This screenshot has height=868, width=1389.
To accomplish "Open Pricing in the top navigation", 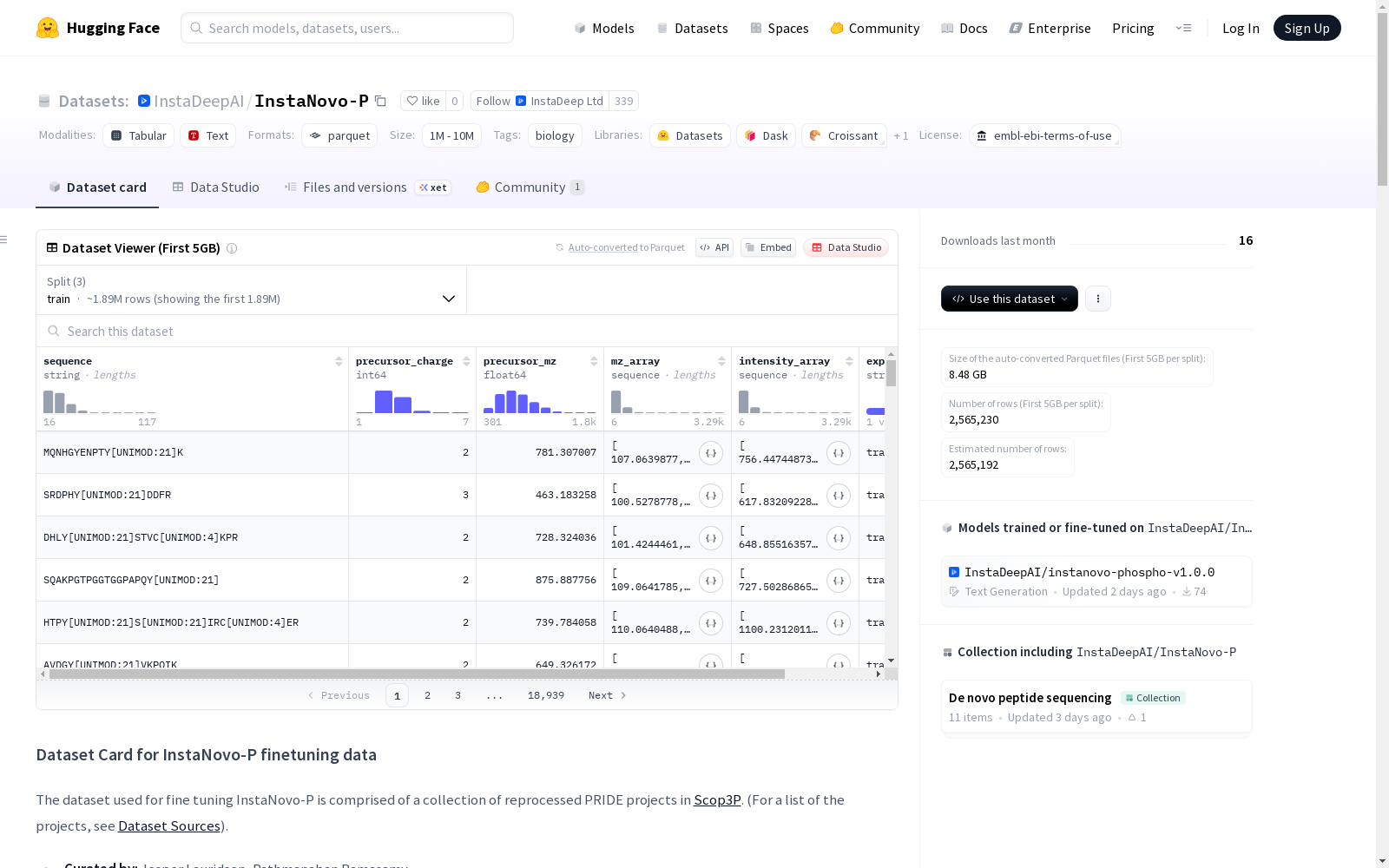I will tap(1133, 28).
